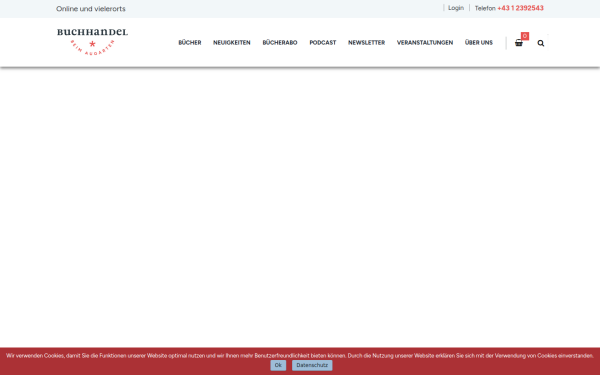
Task: Click the Buchhandel beim Augarten logo
Action: (x=92, y=42)
